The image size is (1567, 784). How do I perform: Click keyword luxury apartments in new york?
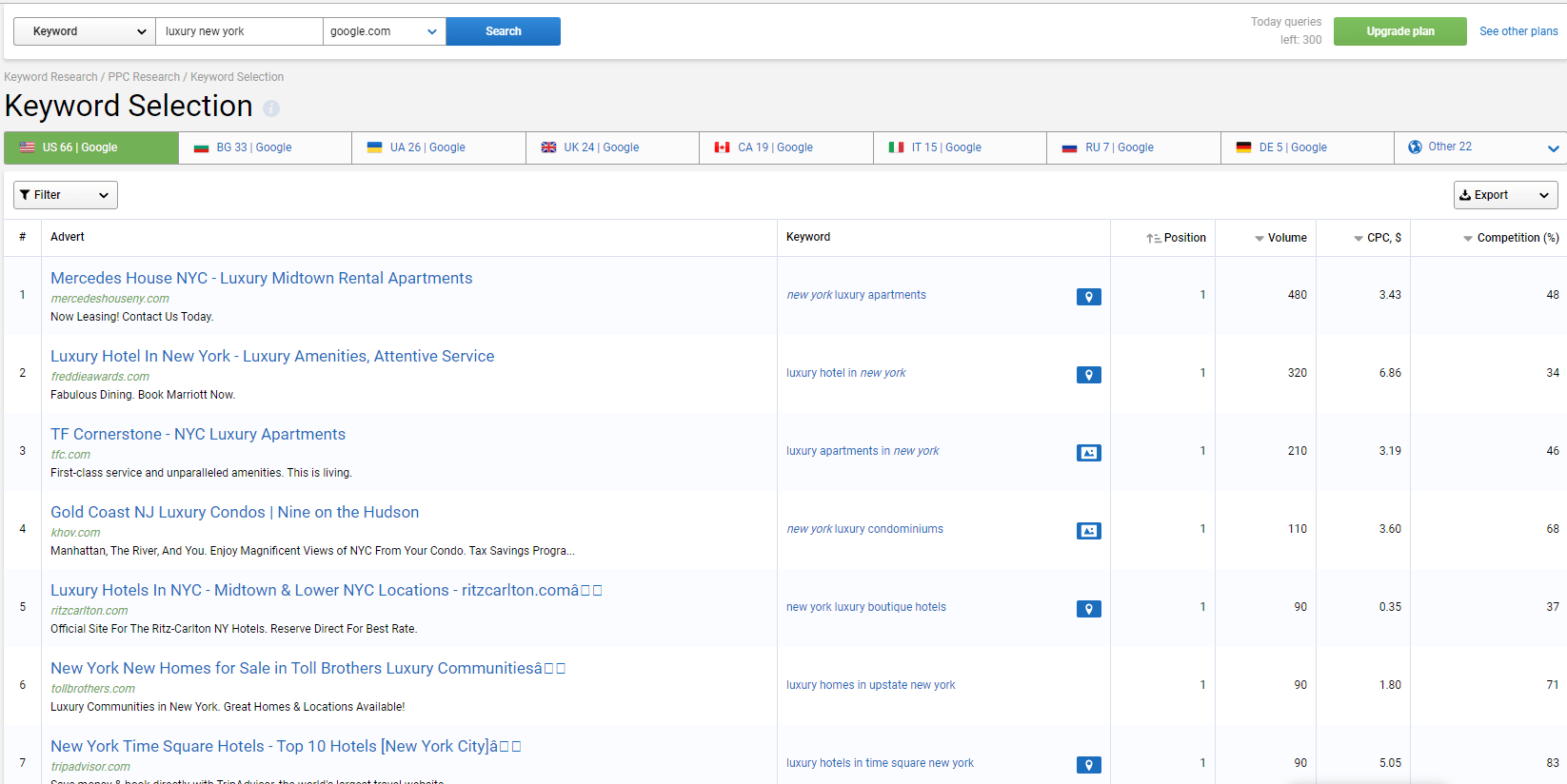[x=863, y=451]
